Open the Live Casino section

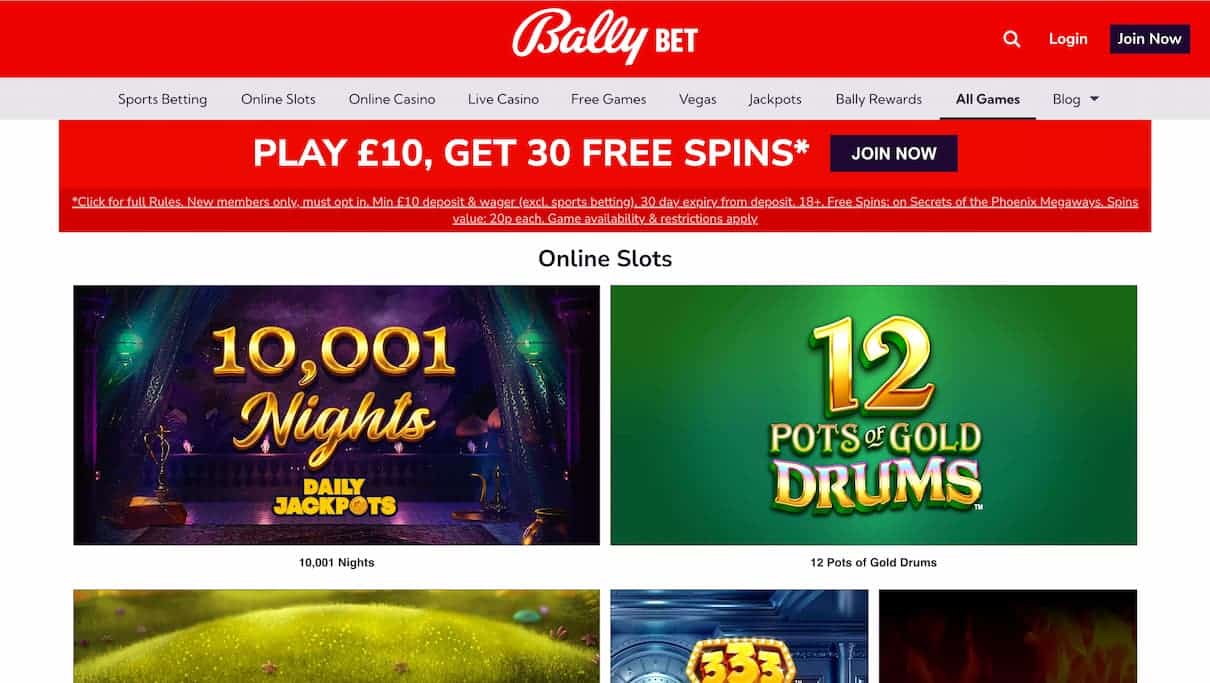click(503, 99)
